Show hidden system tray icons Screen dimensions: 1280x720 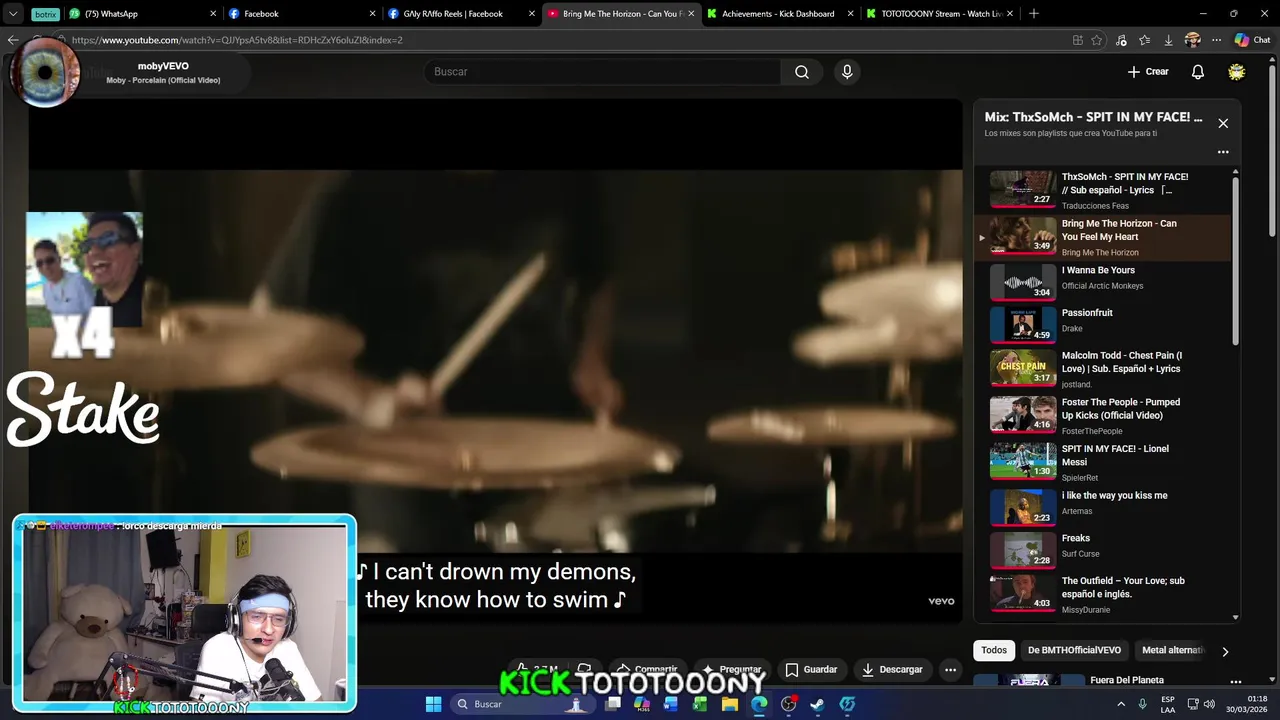tap(1120, 704)
